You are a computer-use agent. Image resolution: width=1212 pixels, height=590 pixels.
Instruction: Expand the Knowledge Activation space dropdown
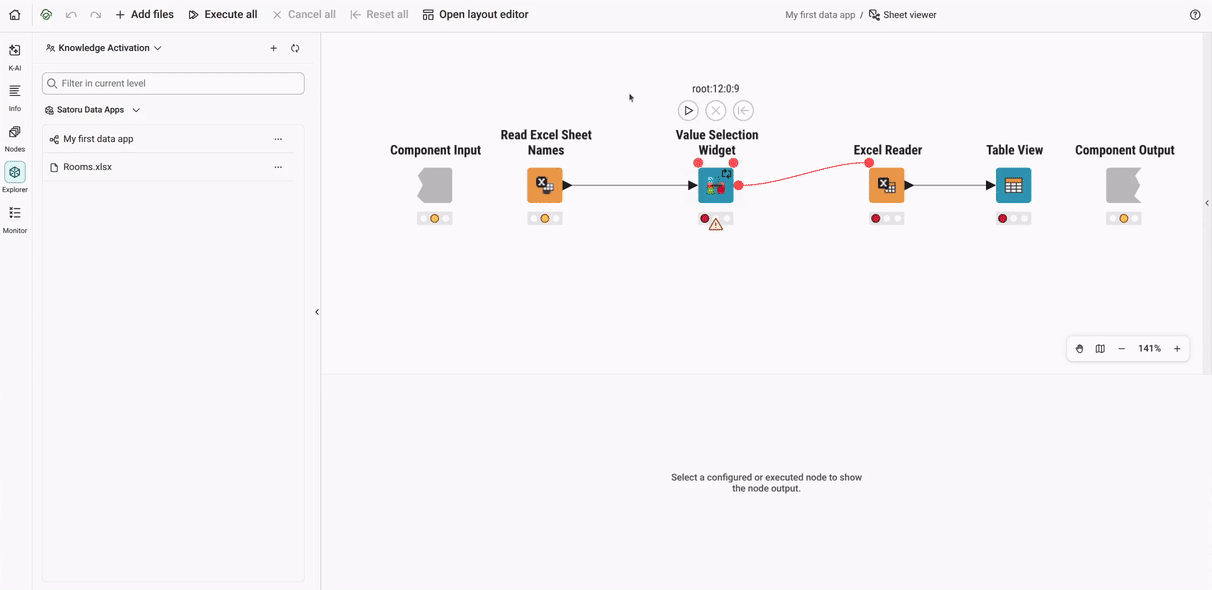(104, 48)
